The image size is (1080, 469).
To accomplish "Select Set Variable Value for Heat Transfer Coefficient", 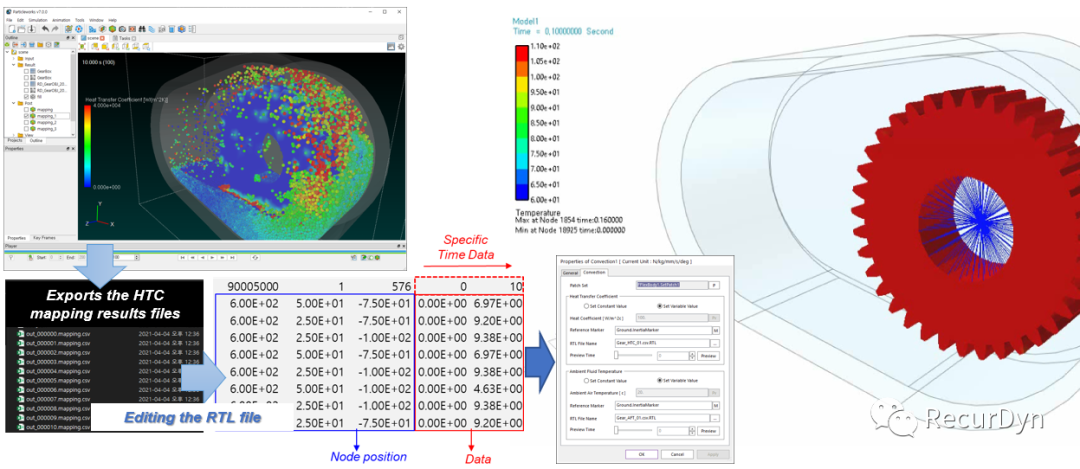I will (x=657, y=306).
